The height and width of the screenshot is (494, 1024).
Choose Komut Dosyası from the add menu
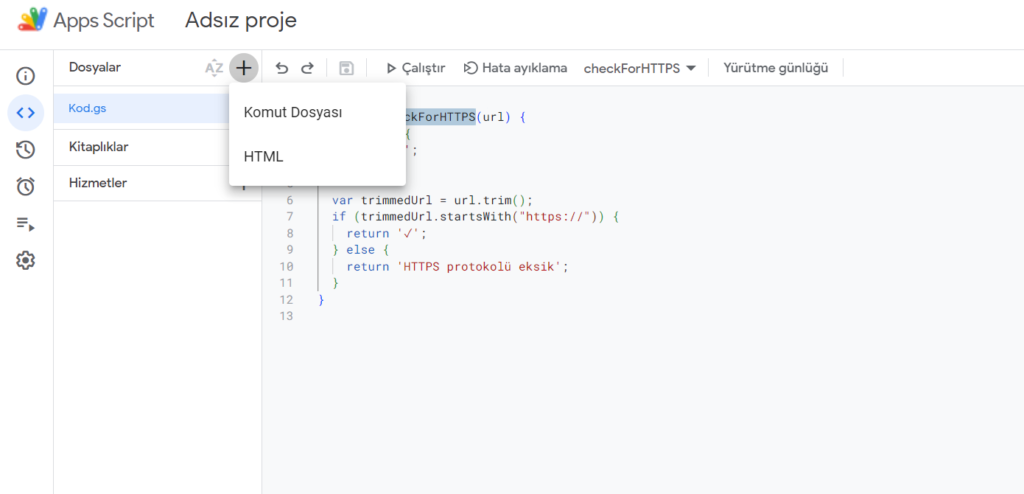point(293,113)
